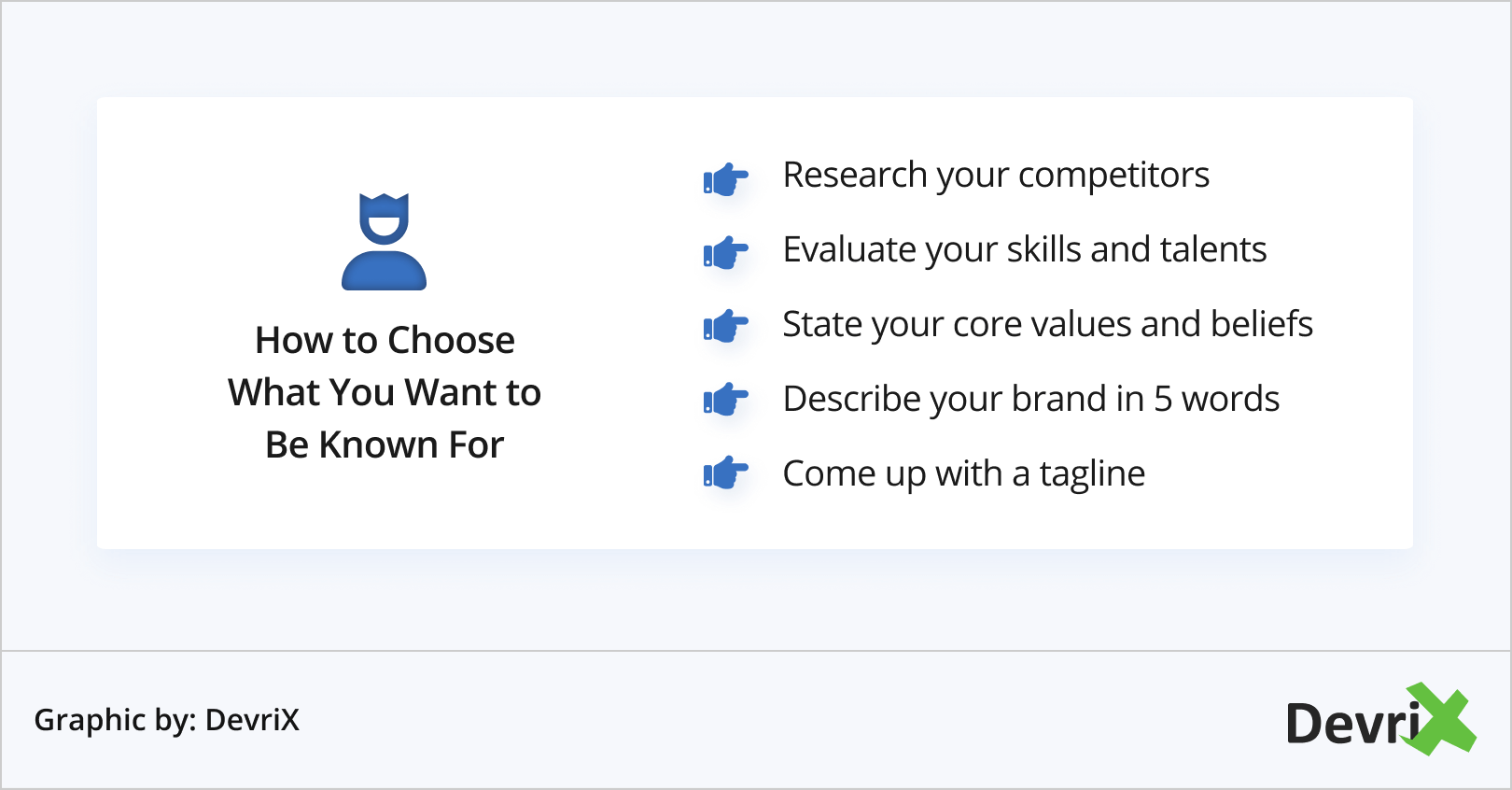Click the pointing hand beside Come up with a tagline
This screenshot has height=790, width=1512.
point(725,474)
